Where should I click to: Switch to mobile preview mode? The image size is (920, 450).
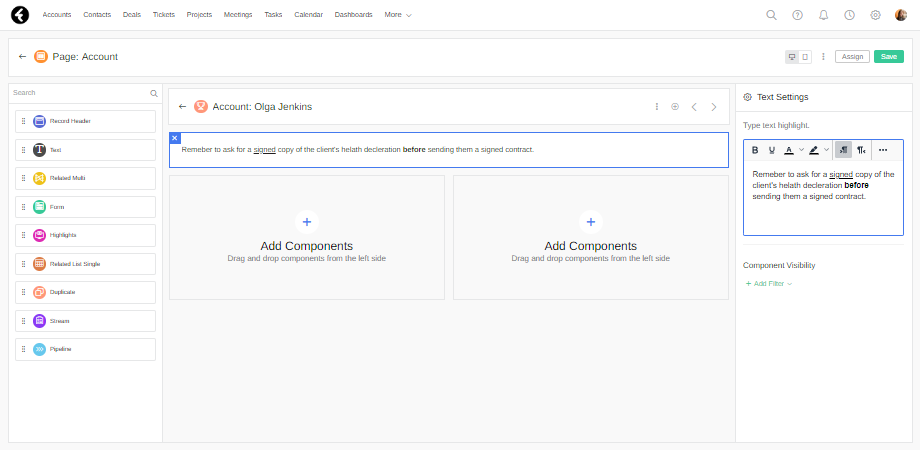(x=805, y=57)
